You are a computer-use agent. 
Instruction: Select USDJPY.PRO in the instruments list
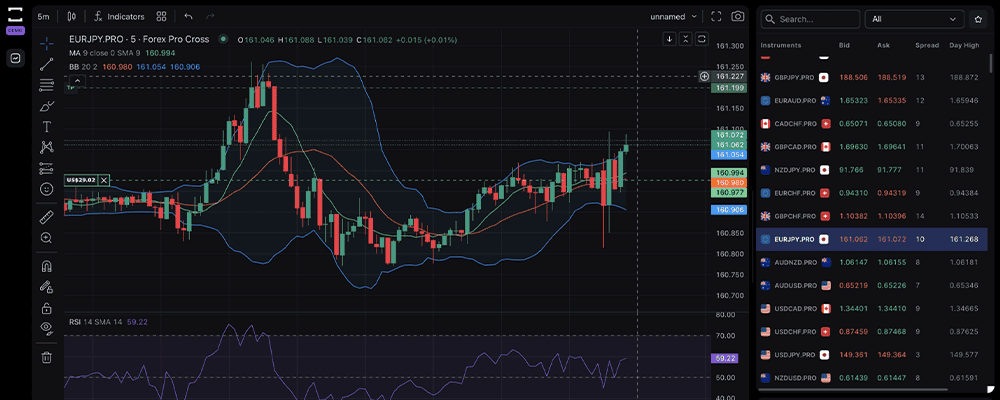(795, 354)
